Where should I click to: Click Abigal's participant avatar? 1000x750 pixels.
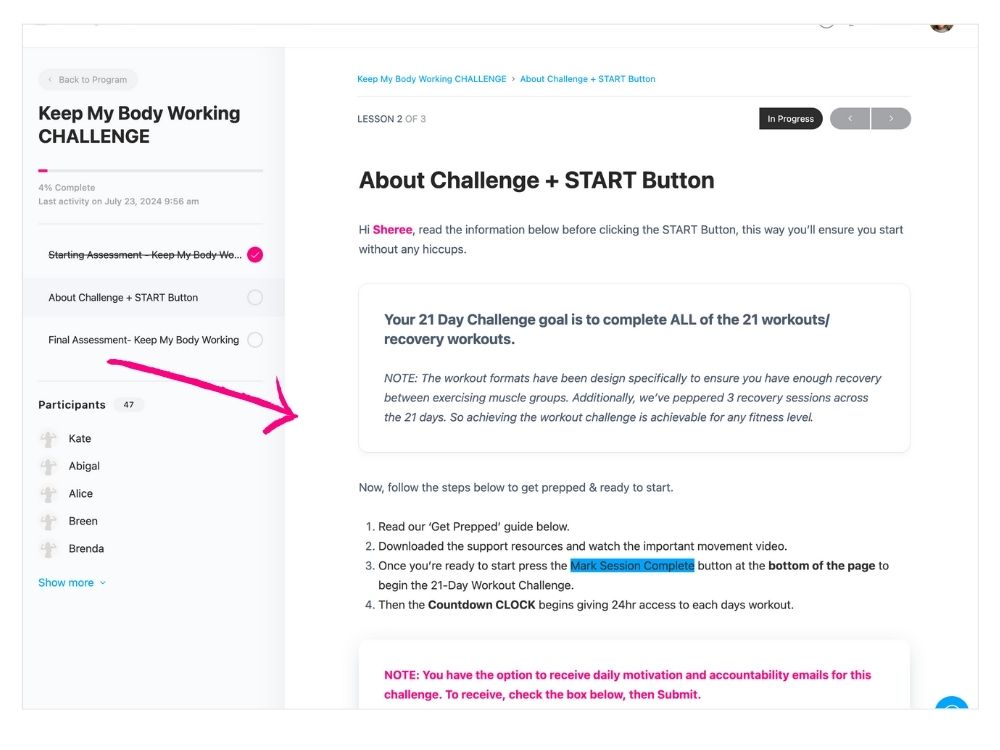tap(48, 466)
